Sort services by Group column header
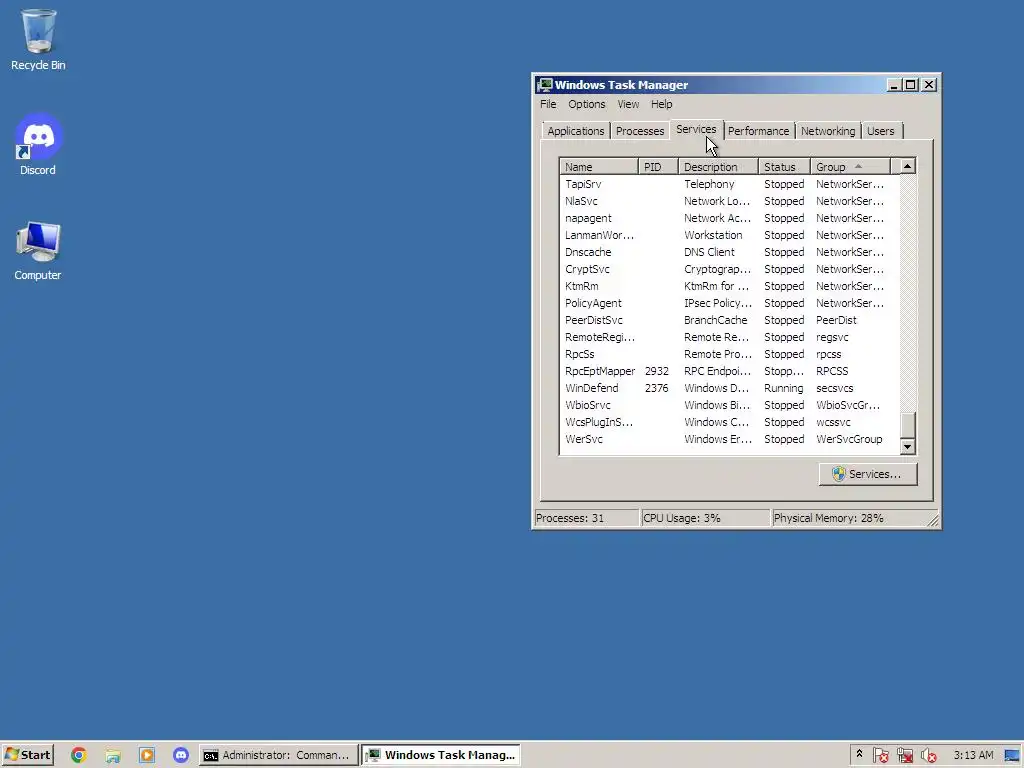Screen dimensions: 1024x768 850,167
